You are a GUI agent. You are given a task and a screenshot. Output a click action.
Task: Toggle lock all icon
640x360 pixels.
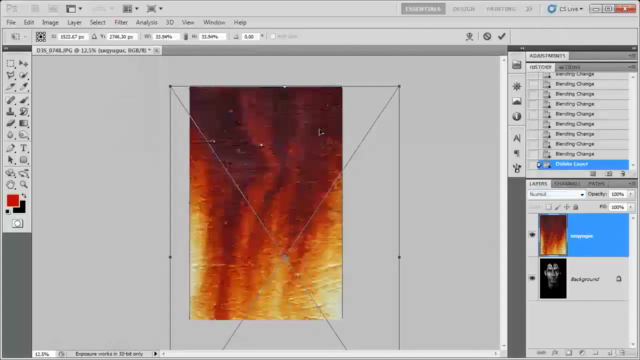click(x=576, y=207)
